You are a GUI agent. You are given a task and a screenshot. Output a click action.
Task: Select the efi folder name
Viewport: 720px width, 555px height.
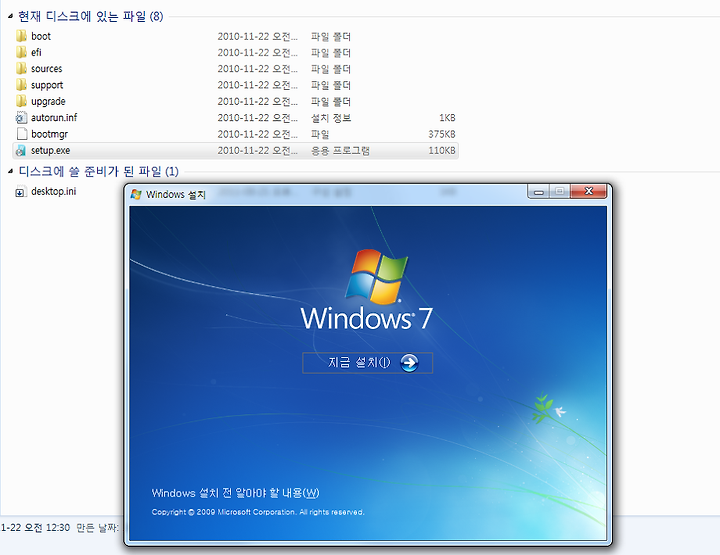[x=36, y=52]
